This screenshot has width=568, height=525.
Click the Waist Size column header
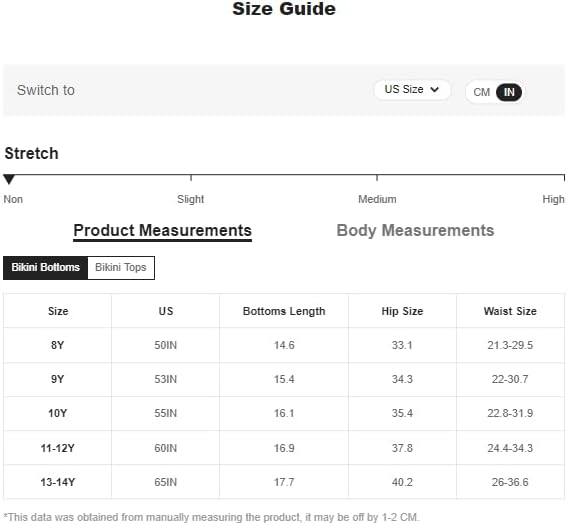pos(510,311)
